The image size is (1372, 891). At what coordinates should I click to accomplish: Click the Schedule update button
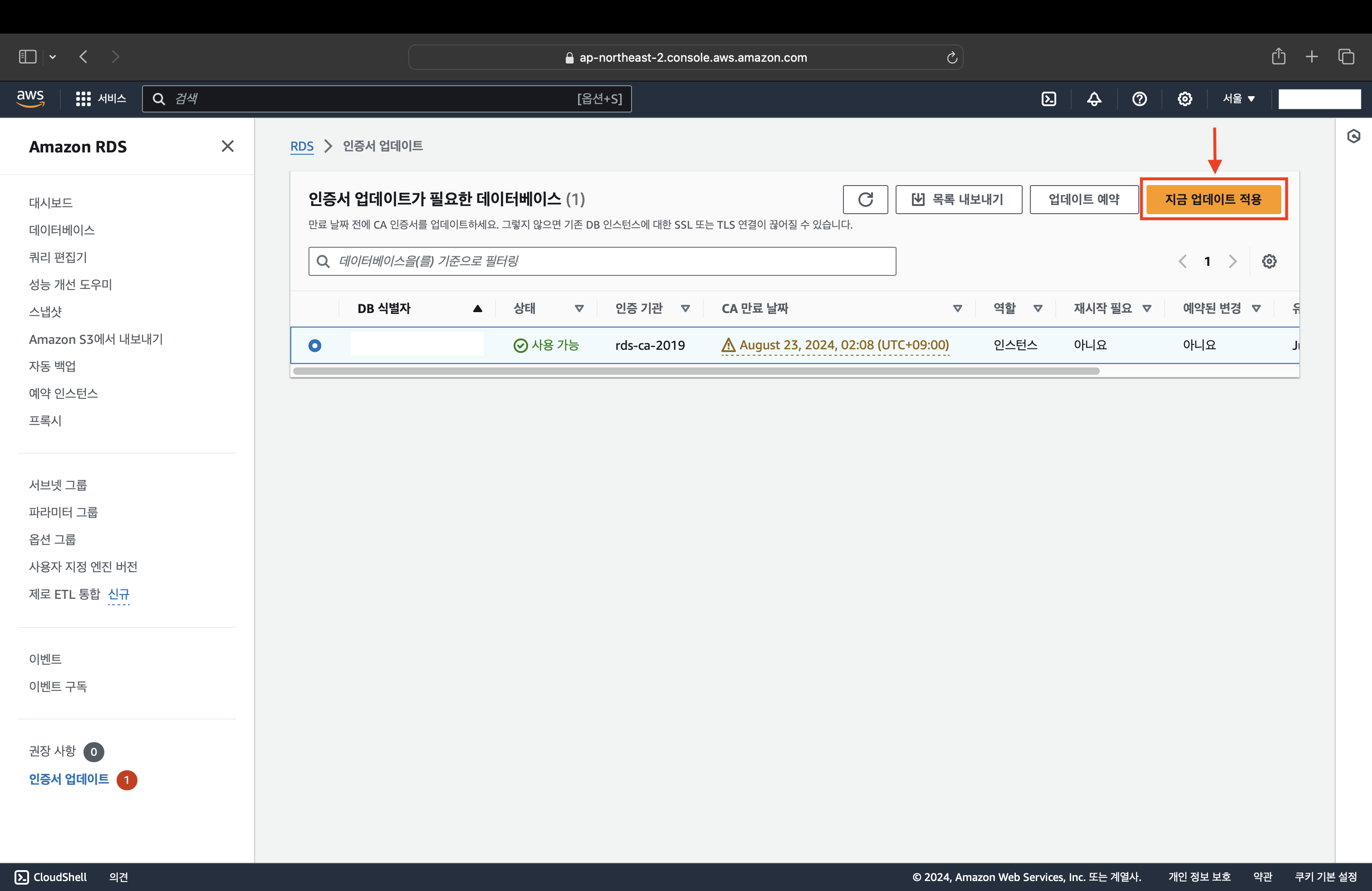tap(1083, 200)
